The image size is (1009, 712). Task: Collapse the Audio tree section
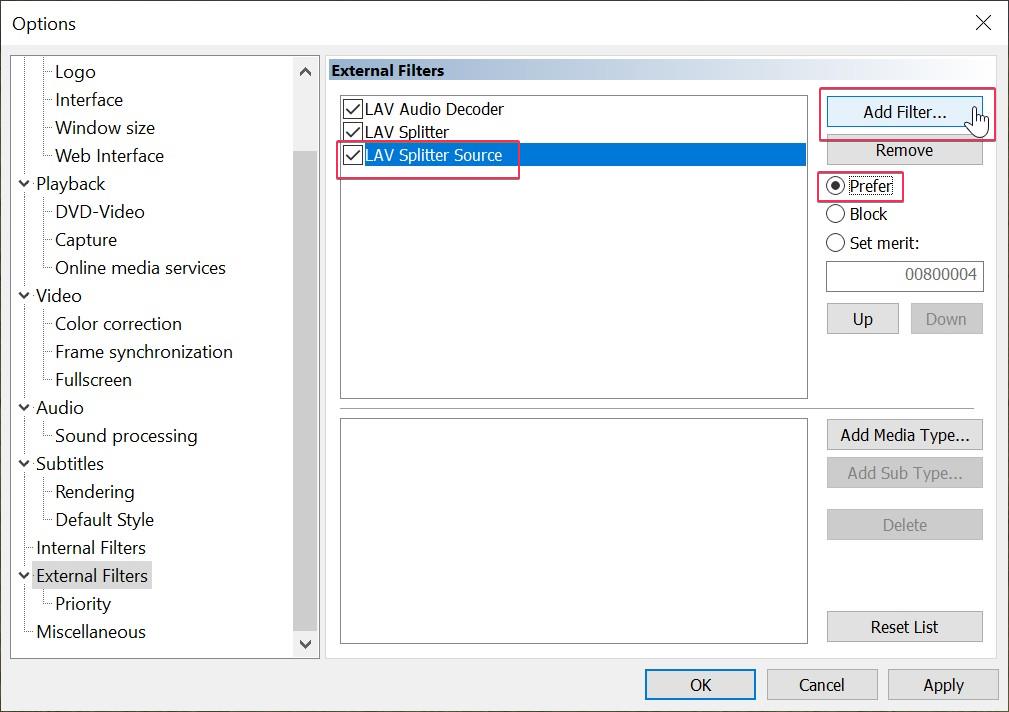(23, 407)
